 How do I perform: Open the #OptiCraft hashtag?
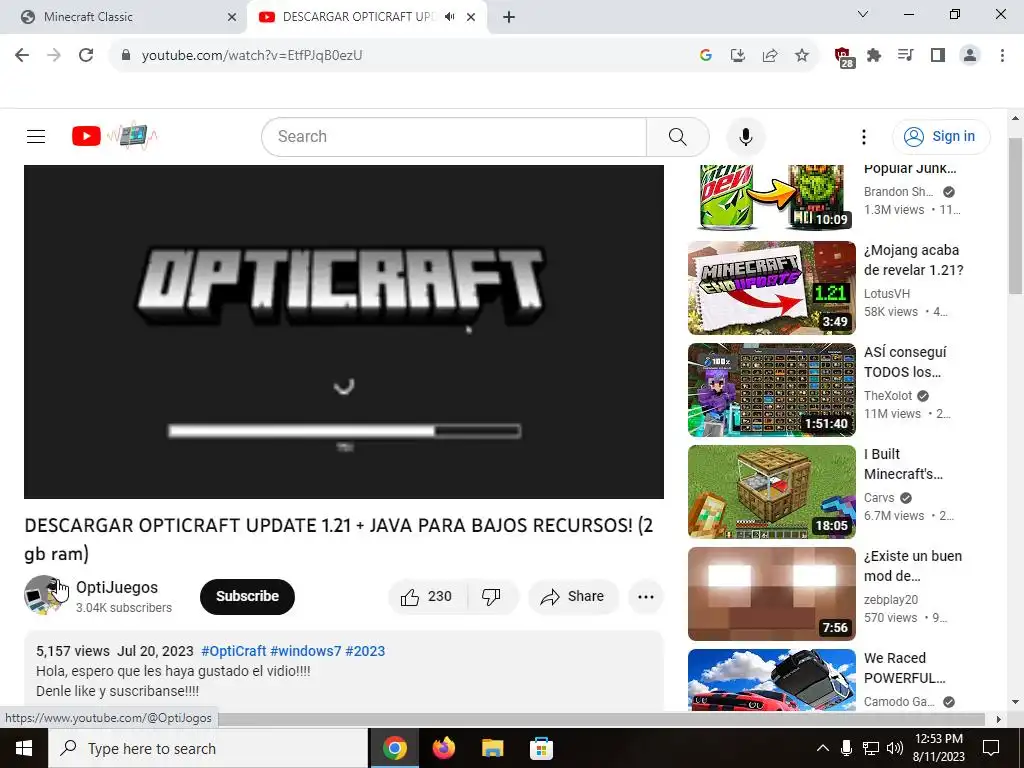point(234,651)
